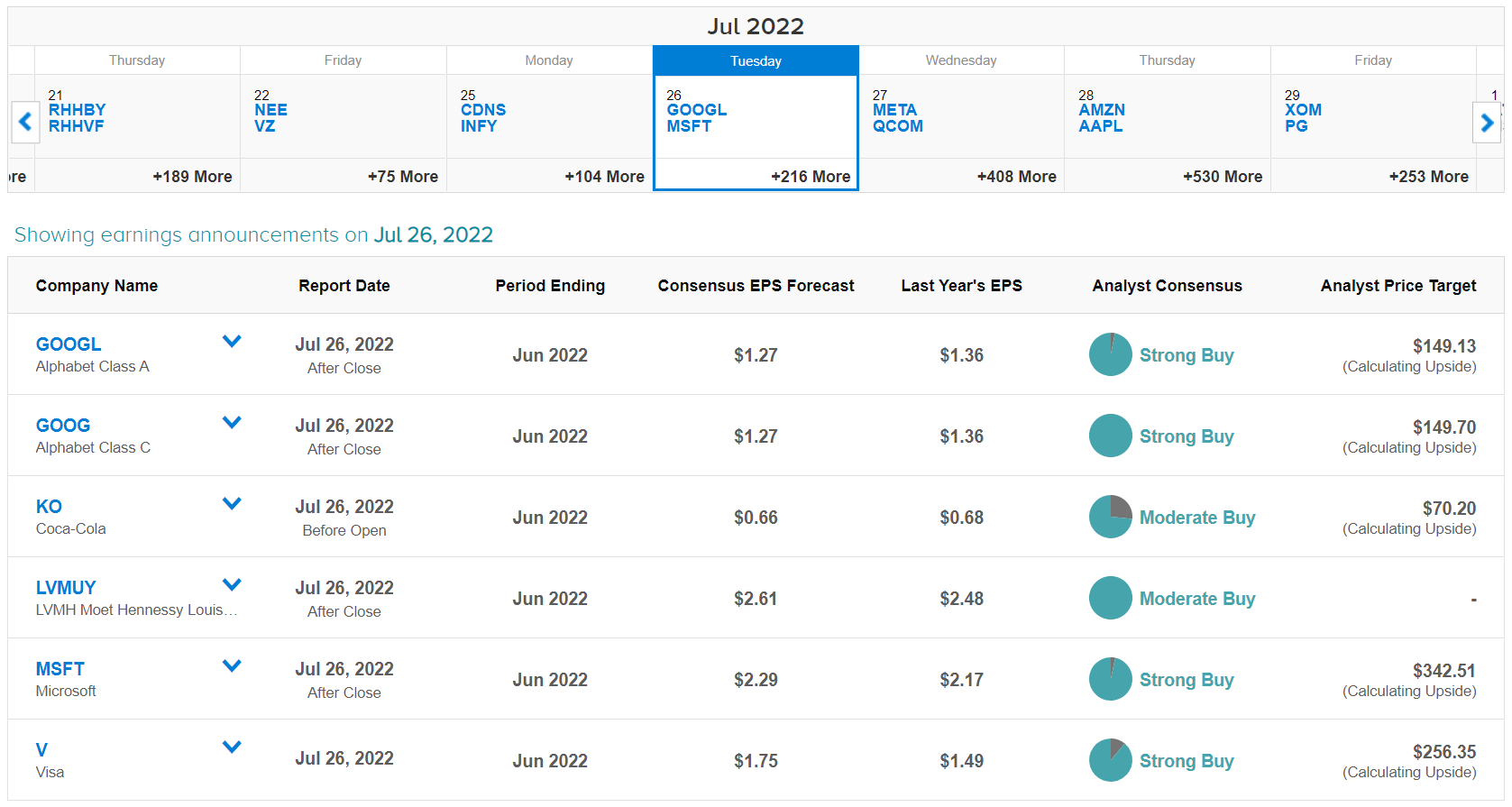Click $70.20 price target for KO
1512x807 pixels.
[1449, 509]
